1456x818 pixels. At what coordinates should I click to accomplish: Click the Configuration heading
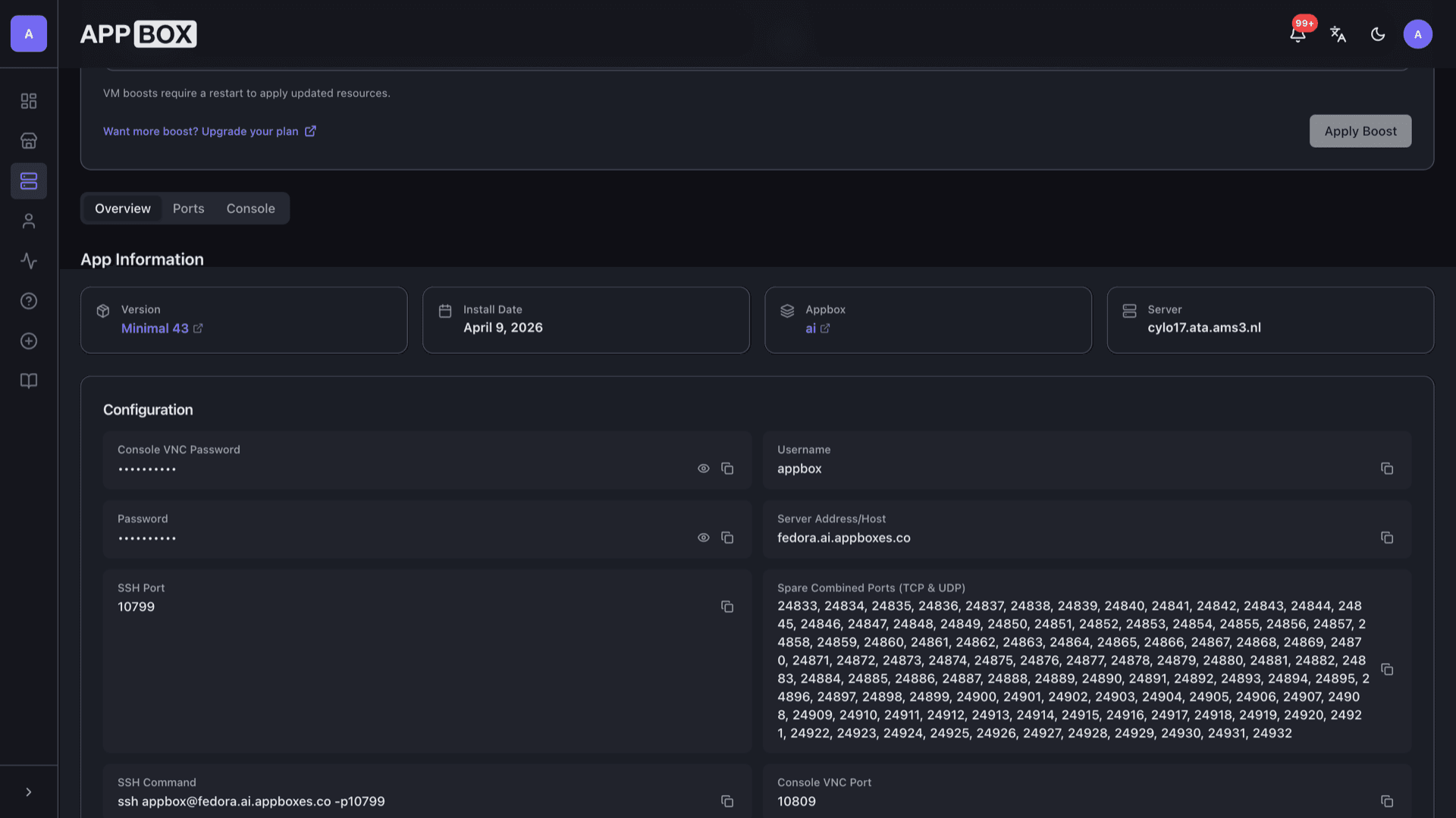coord(148,409)
